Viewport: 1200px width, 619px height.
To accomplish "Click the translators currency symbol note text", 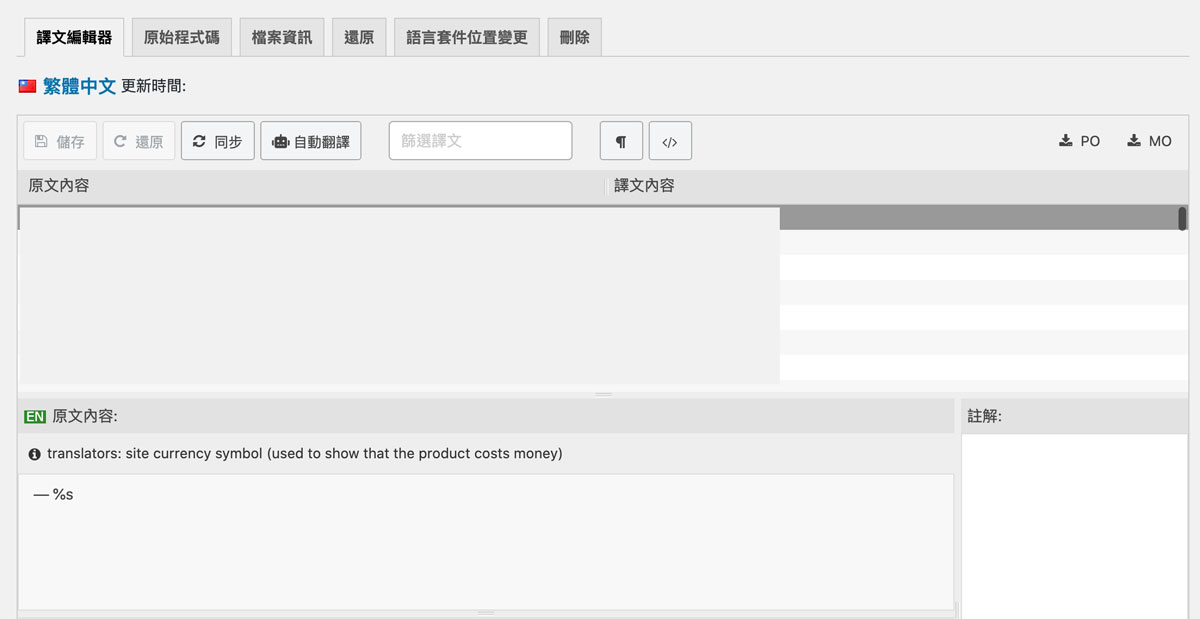I will coord(305,454).
